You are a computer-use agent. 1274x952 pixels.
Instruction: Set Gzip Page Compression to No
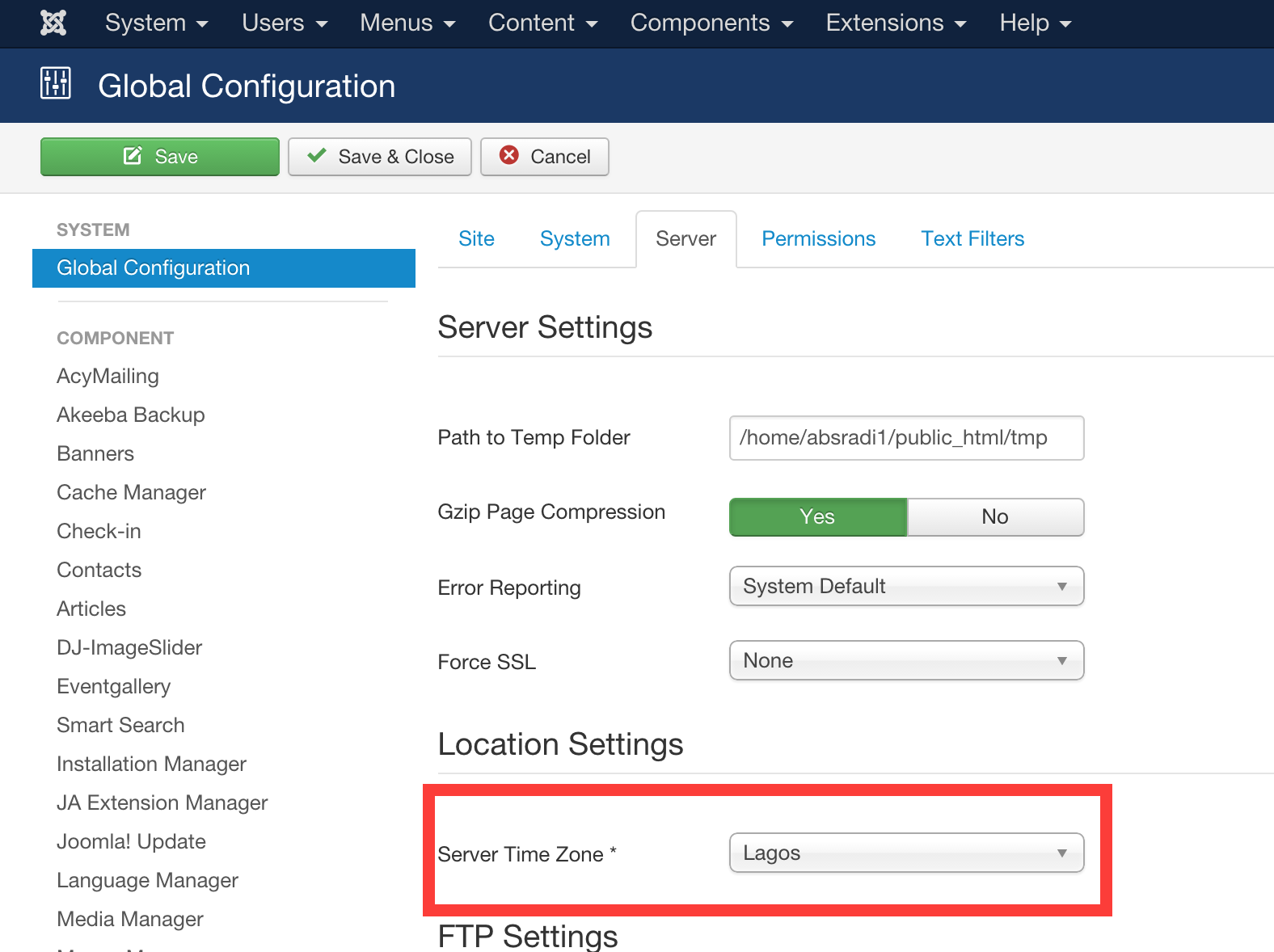[x=995, y=517]
